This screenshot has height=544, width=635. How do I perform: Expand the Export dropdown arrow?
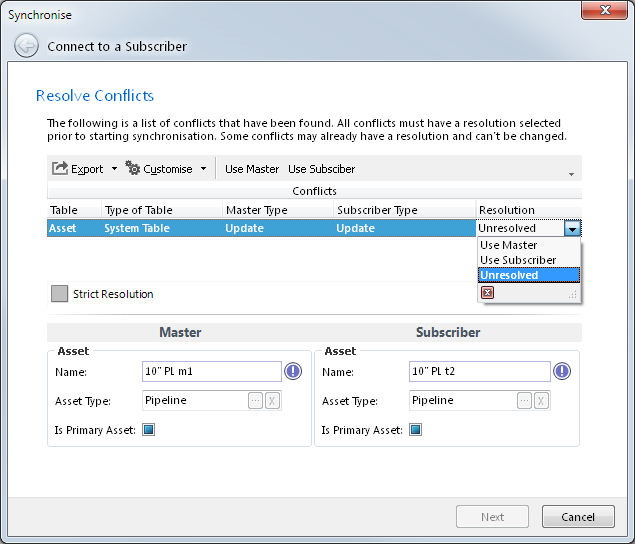(x=114, y=169)
